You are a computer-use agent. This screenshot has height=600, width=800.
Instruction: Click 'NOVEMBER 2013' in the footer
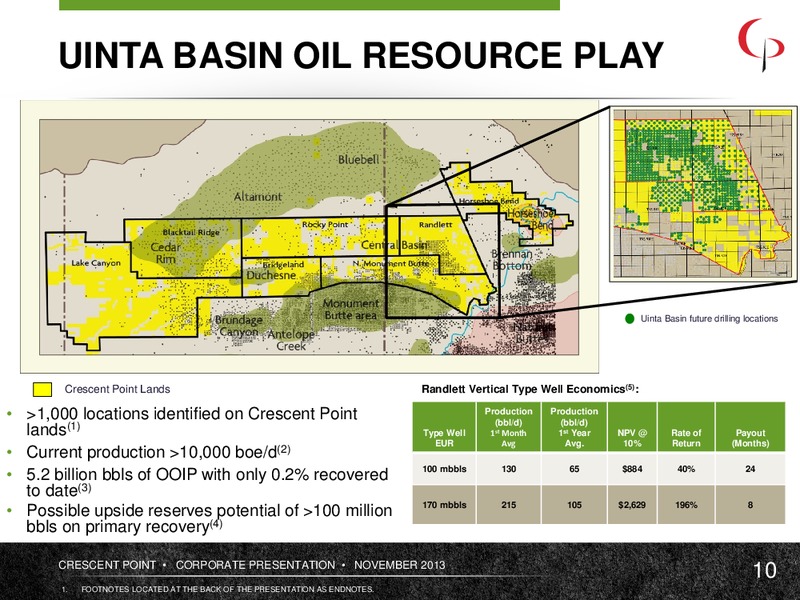(x=399, y=565)
